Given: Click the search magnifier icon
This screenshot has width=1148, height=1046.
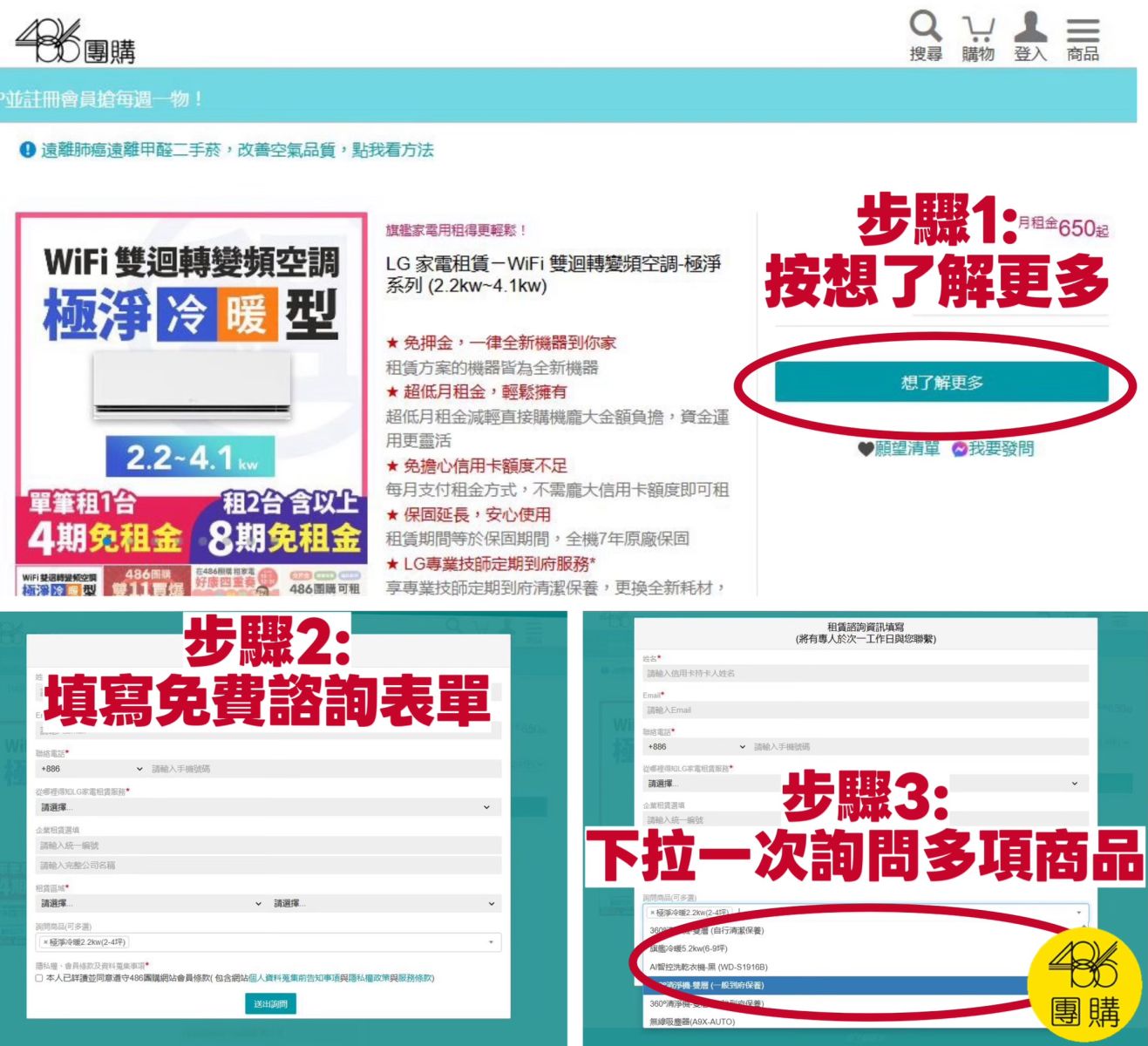Looking at the screenshot, I should (x=925, y=27).
